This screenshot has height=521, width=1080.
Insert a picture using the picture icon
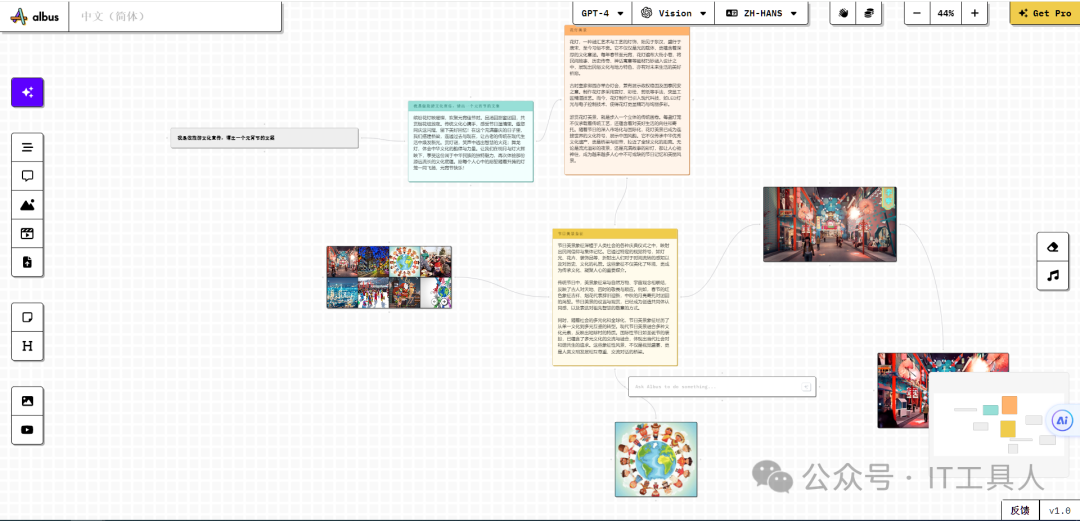(28, 400)
